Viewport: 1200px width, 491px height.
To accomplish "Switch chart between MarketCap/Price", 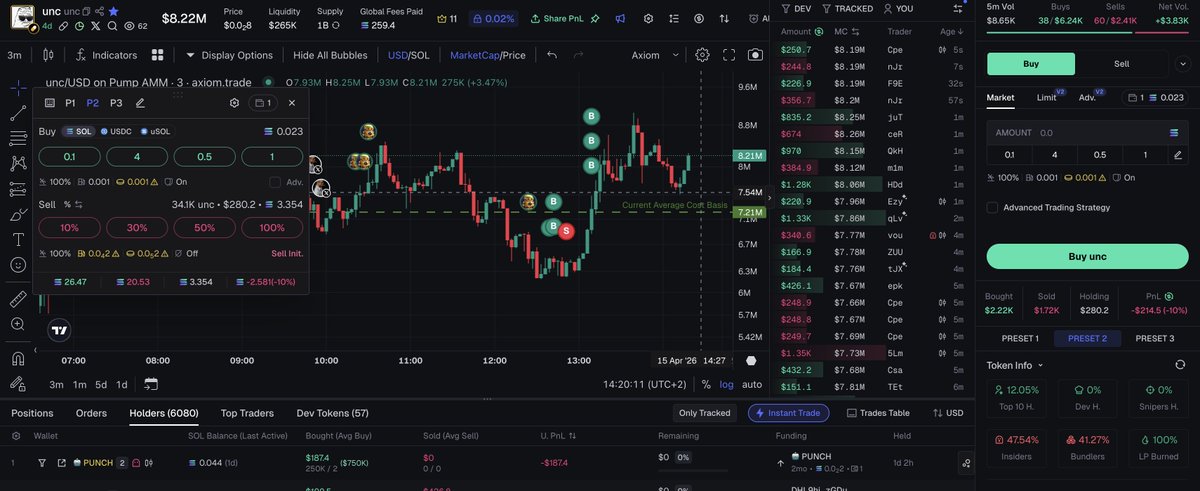I will coord(488,55).
